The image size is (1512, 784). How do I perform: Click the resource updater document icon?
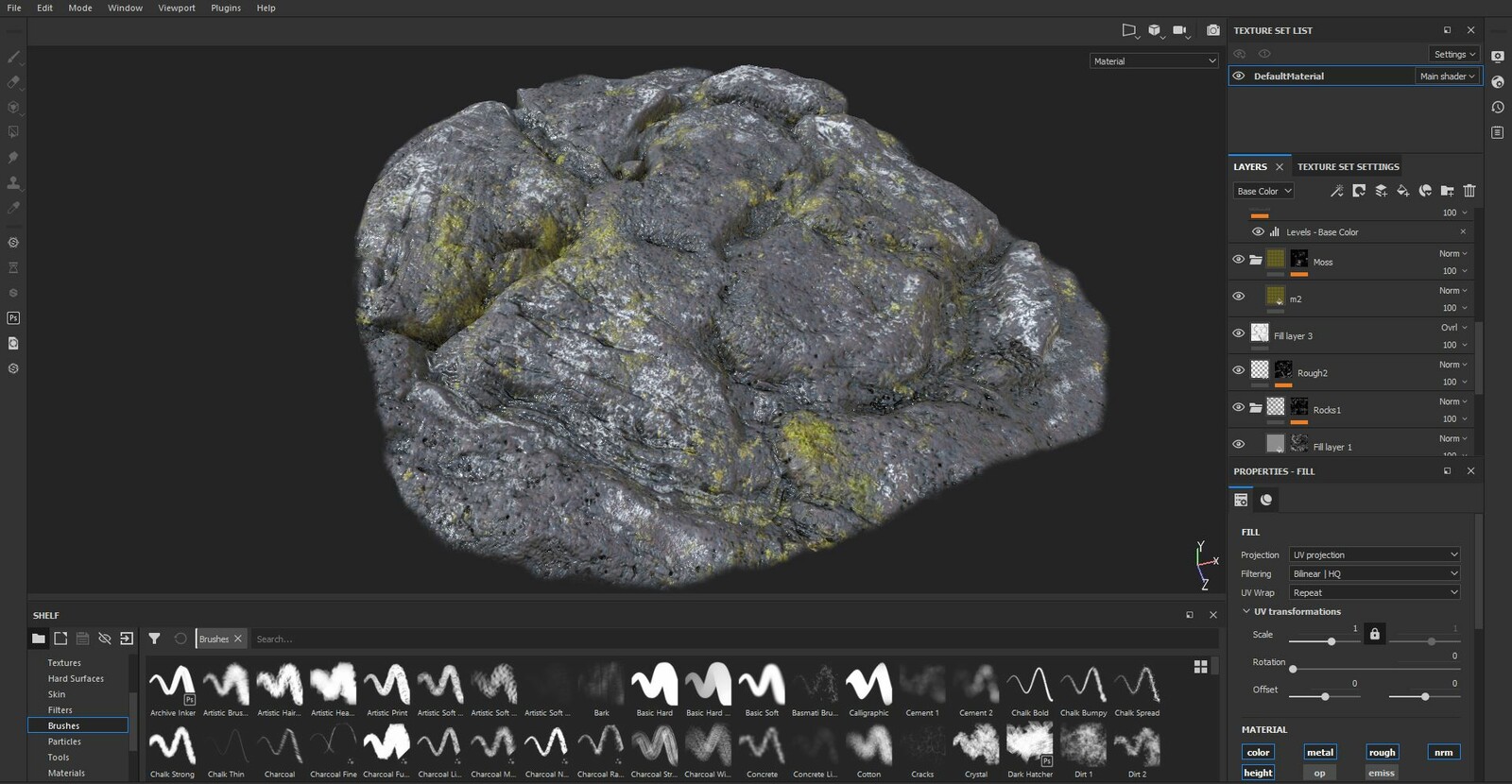click(x=13, y=343)
